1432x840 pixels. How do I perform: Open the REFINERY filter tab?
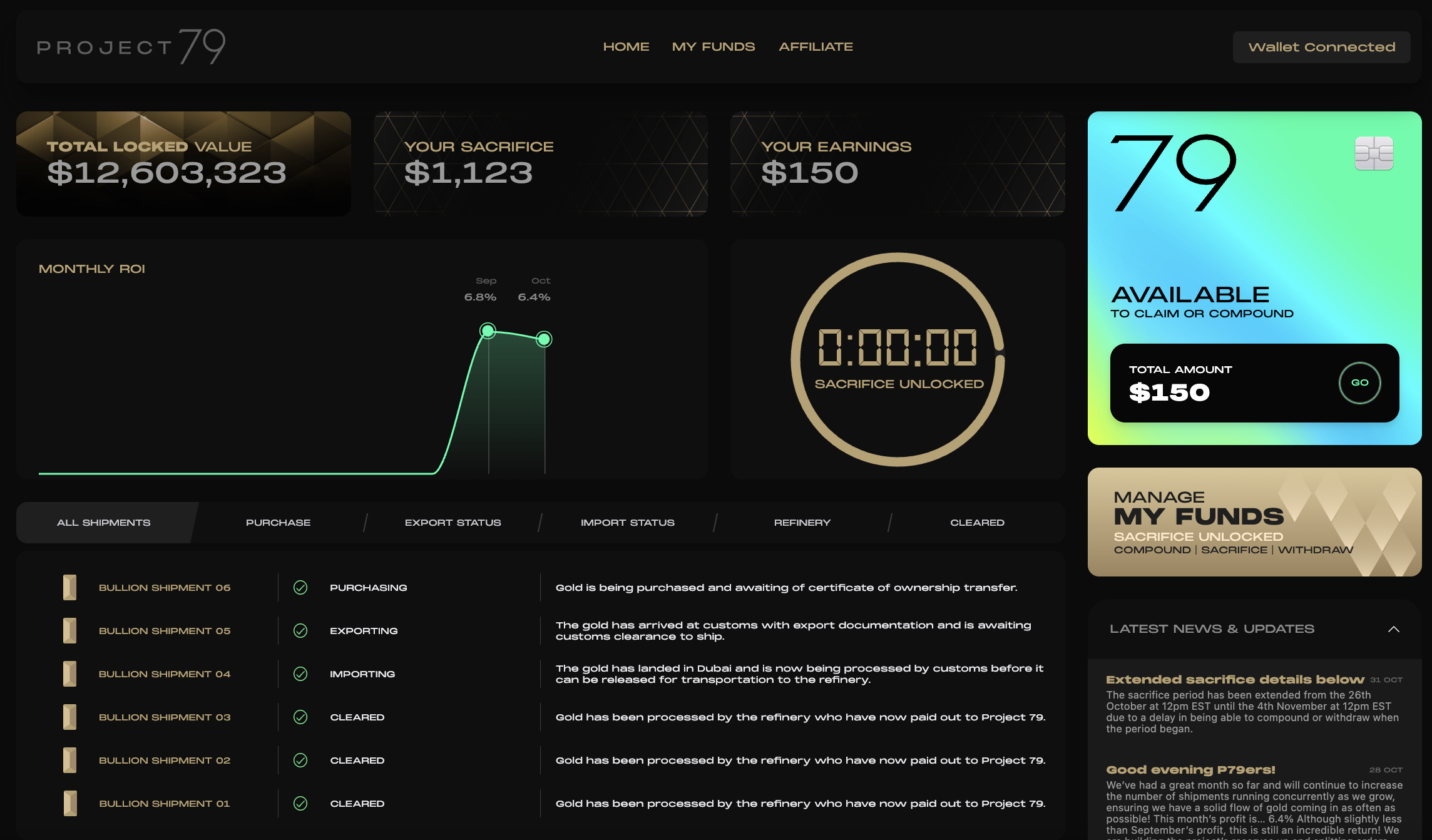click(x=803, y=522)
